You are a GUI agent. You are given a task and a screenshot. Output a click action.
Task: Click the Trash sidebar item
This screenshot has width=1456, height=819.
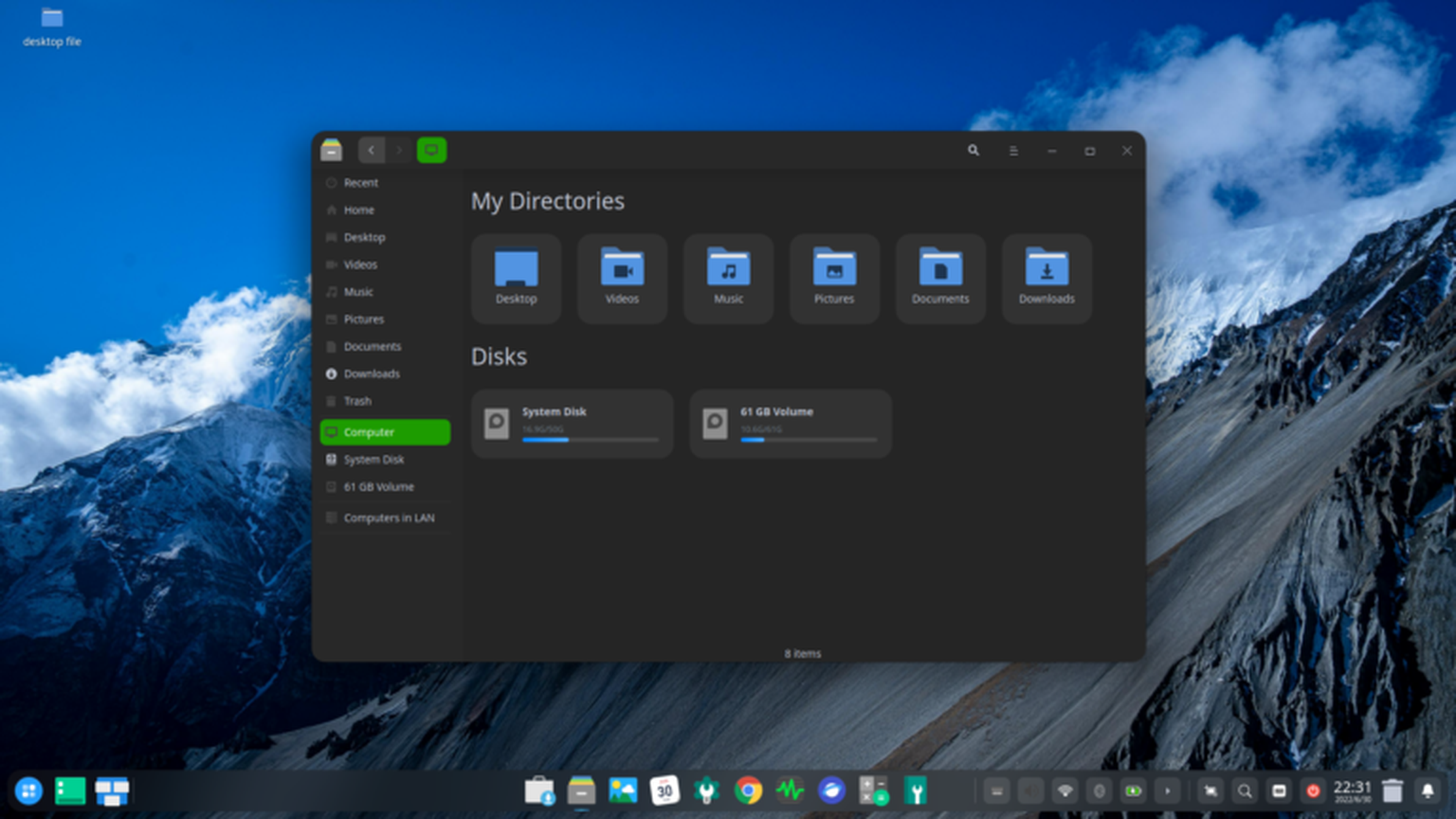coord(357,400)
